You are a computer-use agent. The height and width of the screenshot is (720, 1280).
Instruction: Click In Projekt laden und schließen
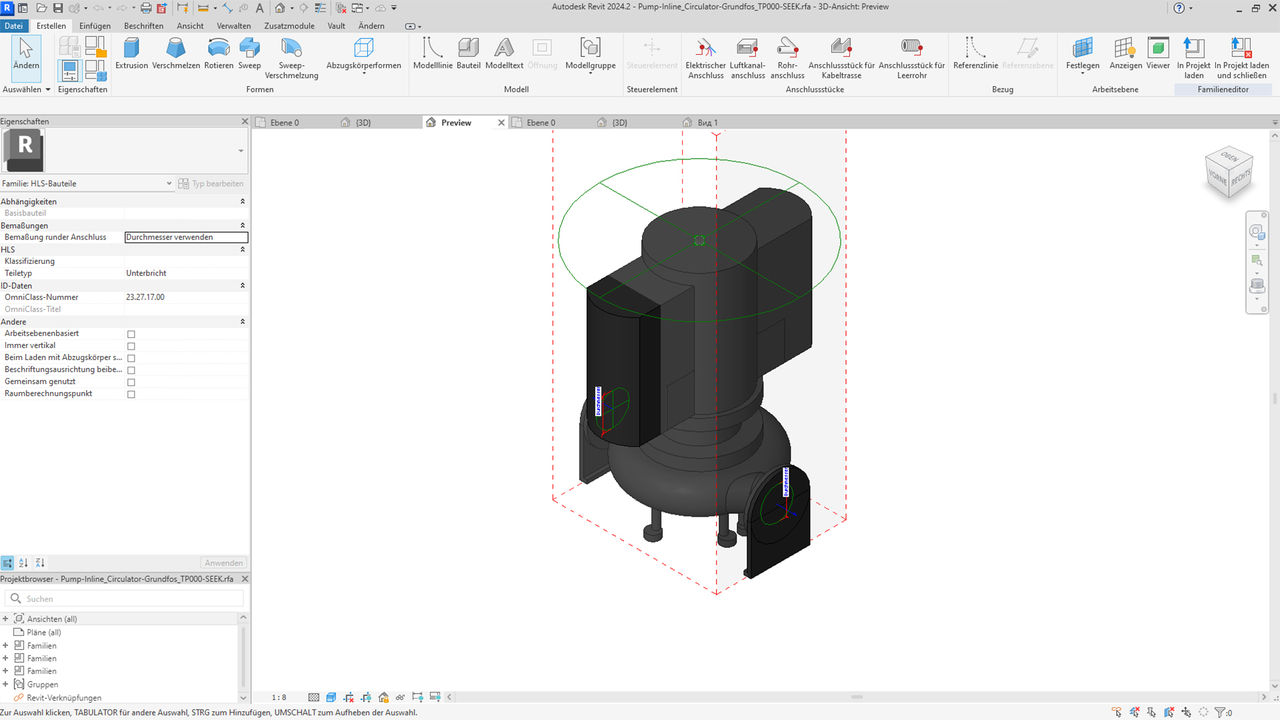click(x=1241, y=58)
